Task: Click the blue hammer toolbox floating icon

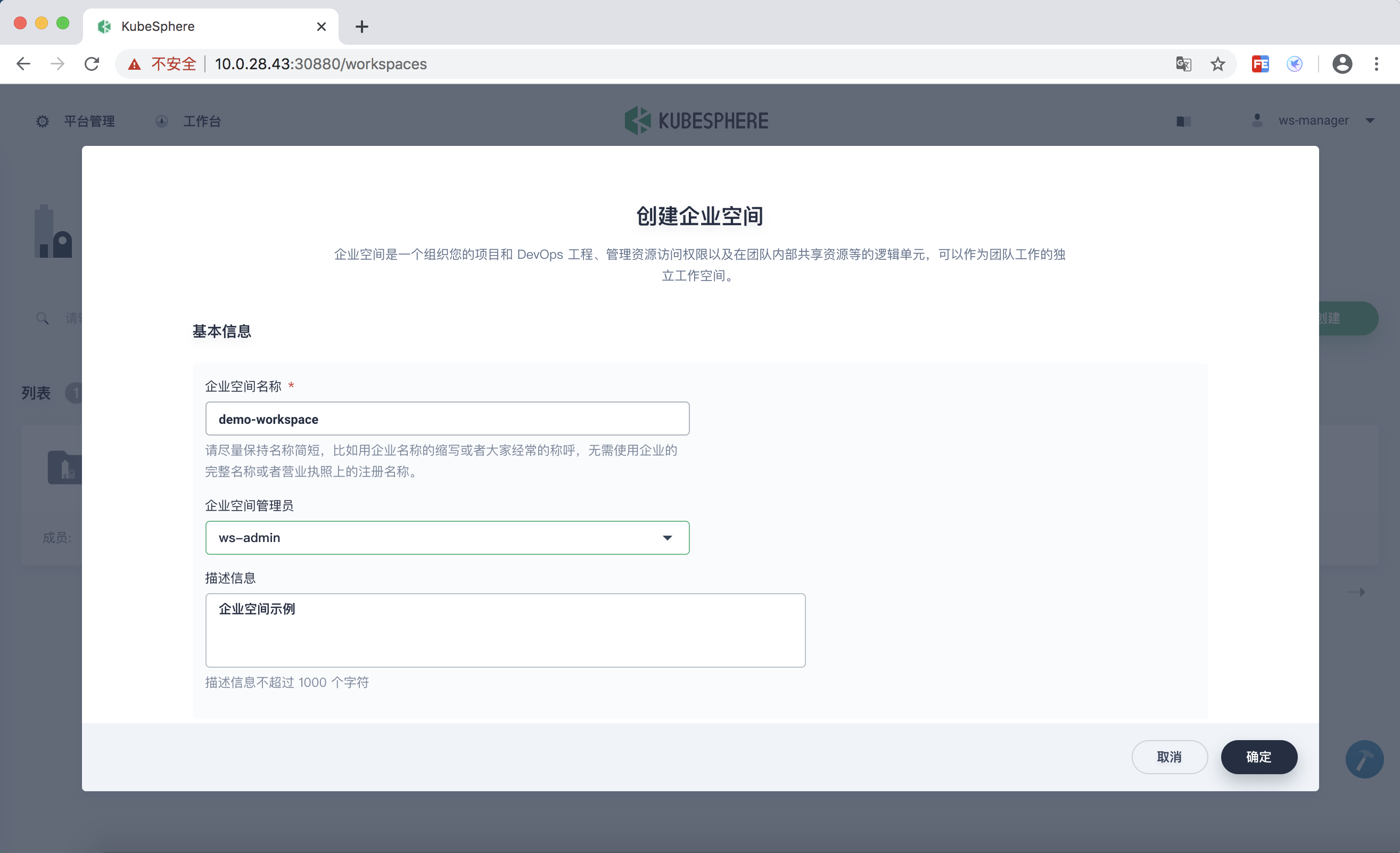Action: 1364,759
